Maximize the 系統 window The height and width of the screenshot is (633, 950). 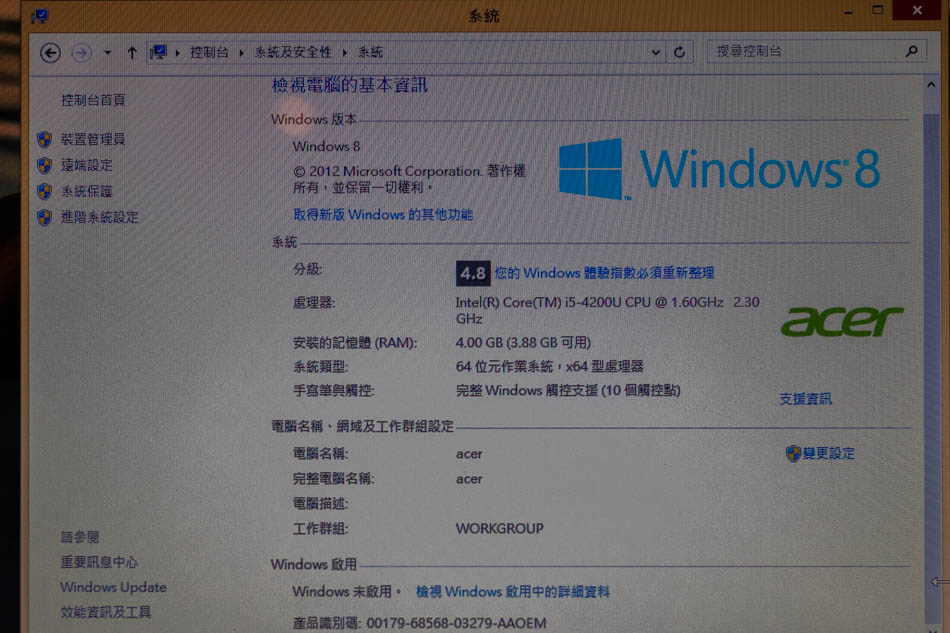878,10
